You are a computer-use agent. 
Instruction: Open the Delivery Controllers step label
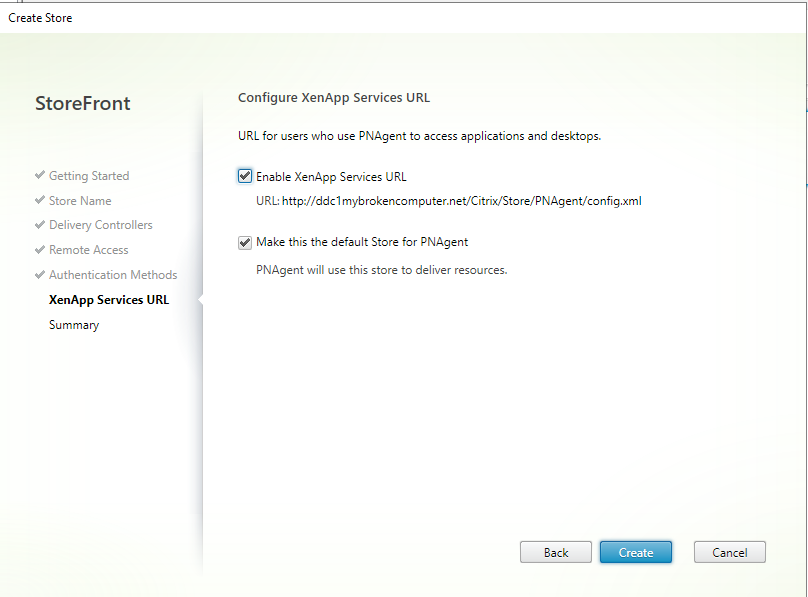(x=100, y=226)
